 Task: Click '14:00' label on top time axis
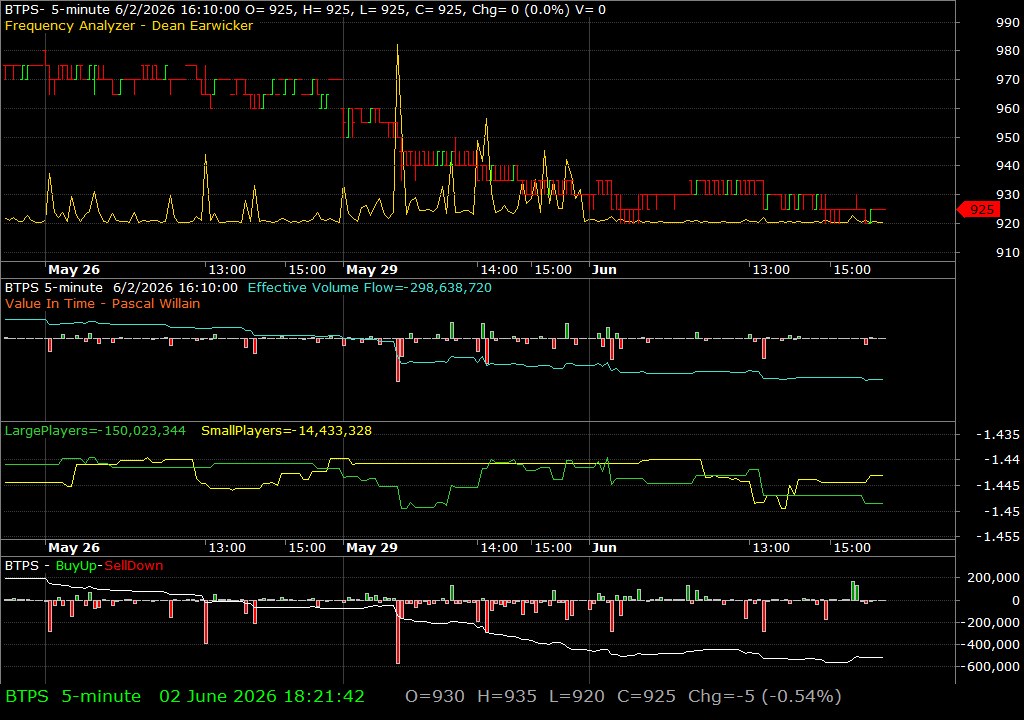coord(499,270)
